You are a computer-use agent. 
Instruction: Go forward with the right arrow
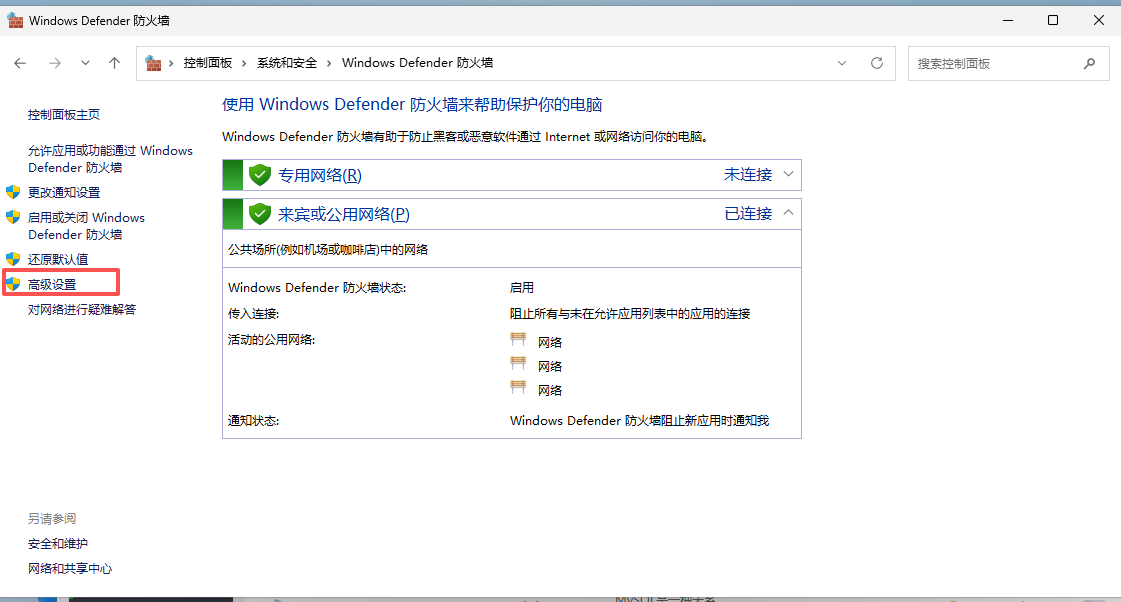click(x=55, y=63)
